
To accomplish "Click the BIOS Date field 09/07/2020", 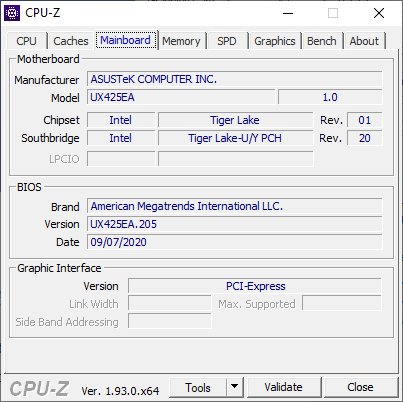I will (235, 242).
